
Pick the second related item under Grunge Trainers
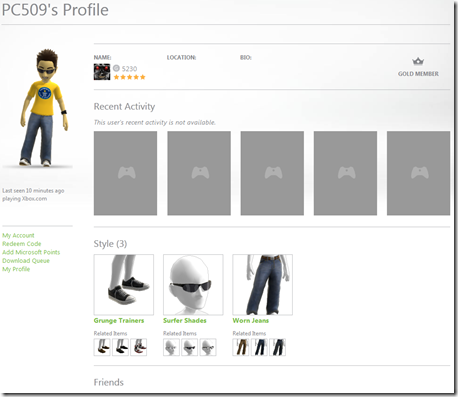point(120,347)
